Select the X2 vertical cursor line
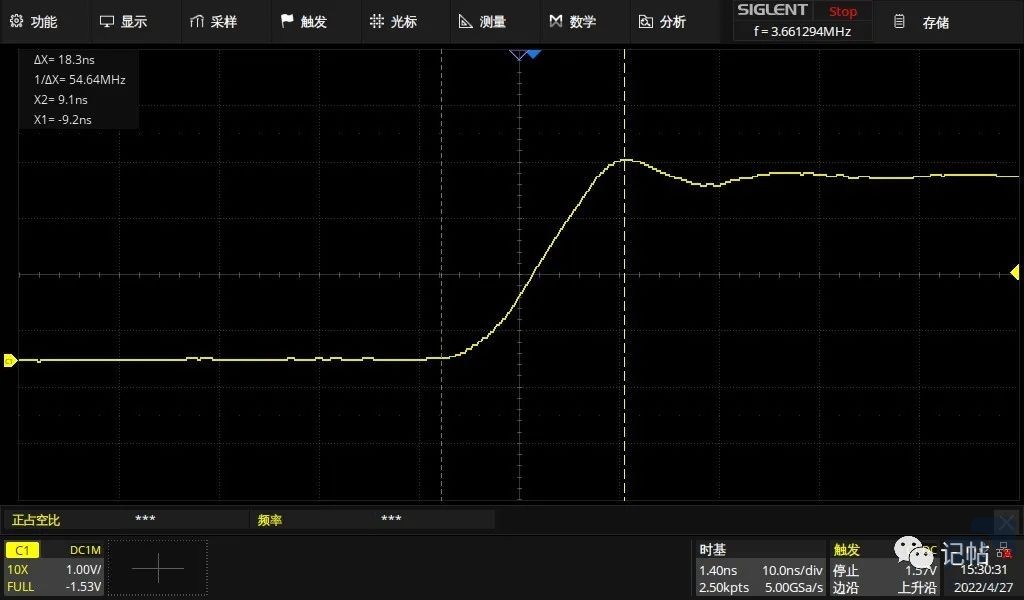The image size is (1024, 600). point(624,275)
